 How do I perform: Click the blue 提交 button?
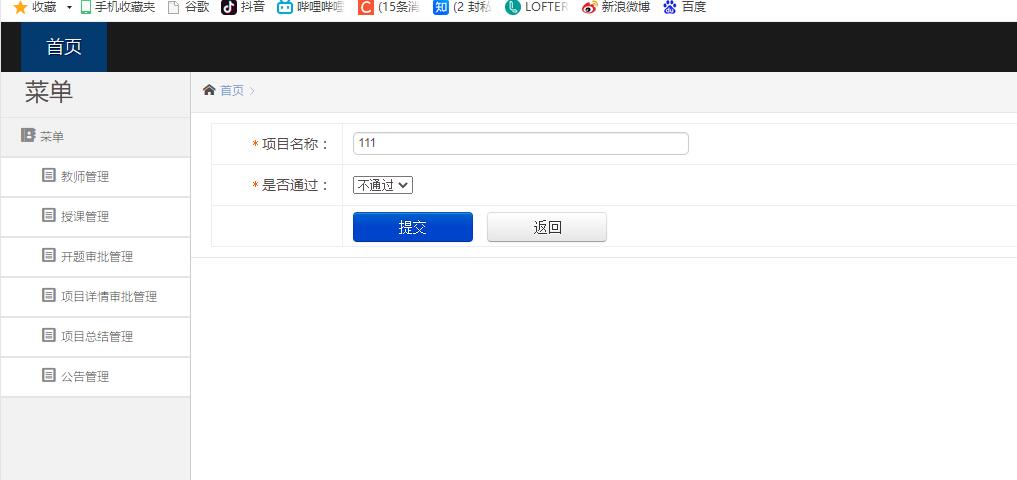pyautogui.click(x=413, y=227)
